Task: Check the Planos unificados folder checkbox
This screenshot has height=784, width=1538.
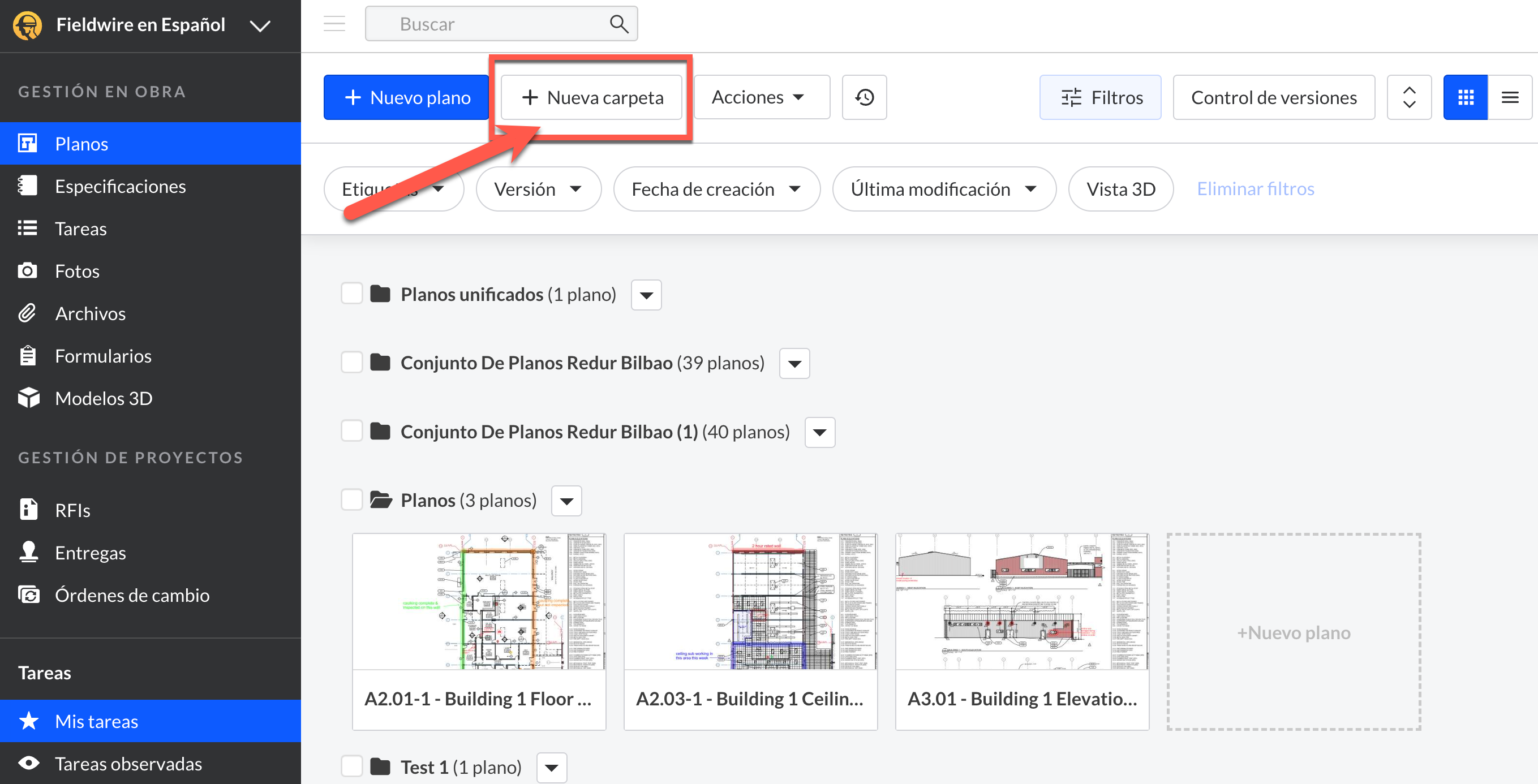Action: [x=351, y=294]
